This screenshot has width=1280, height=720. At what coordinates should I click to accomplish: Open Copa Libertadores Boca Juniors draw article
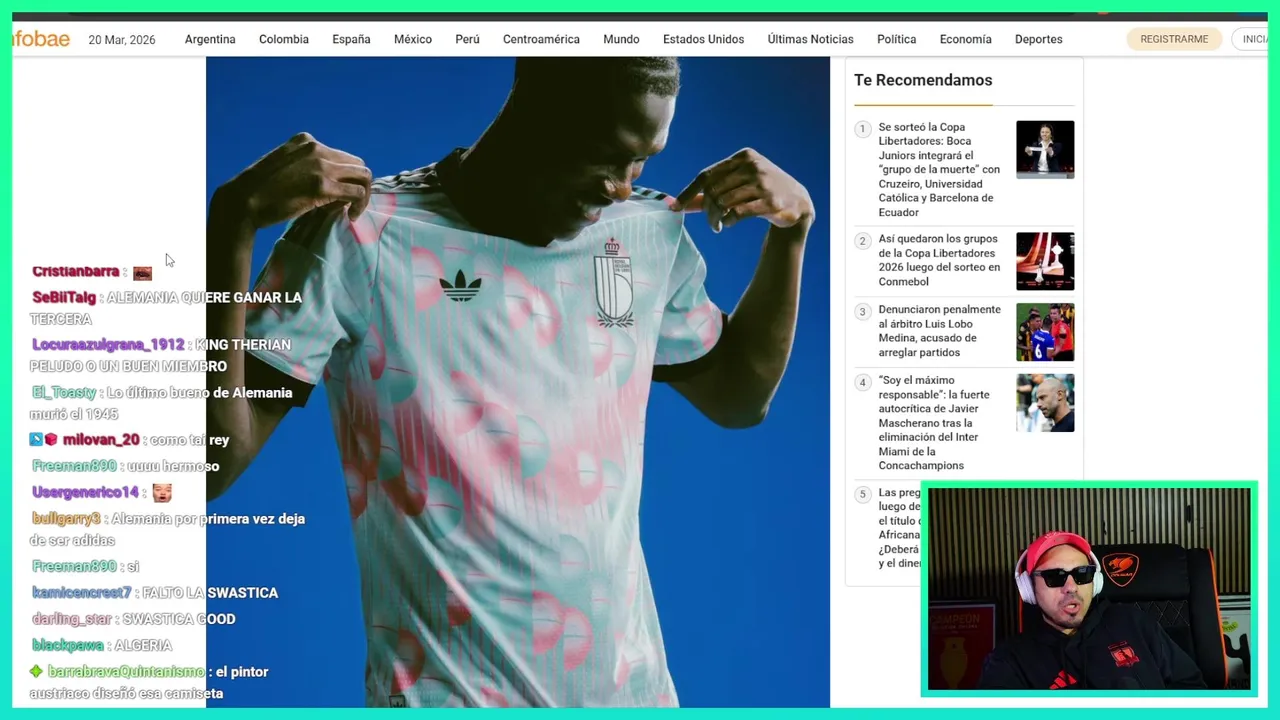pyautogui.click(x=939, y=170)
